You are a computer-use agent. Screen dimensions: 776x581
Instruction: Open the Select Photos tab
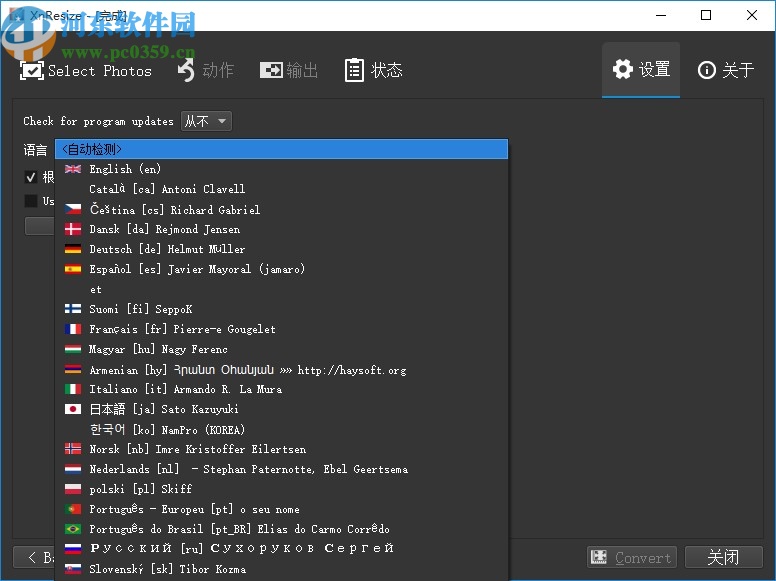coord(86,70)
